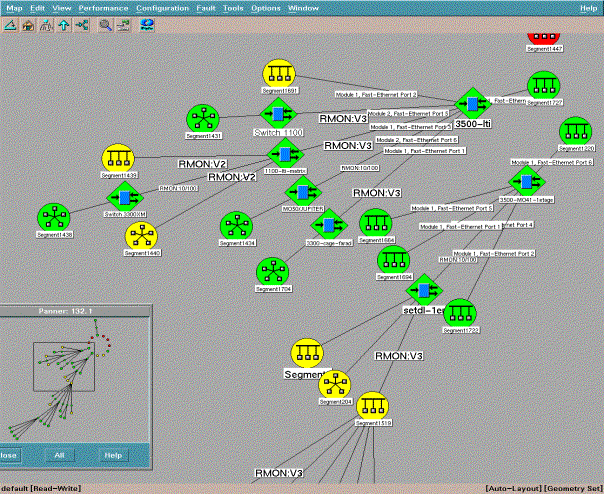Select the 3500-lti switch node
The width and height of the screenshot is (604, 494).
(x=473, y=104)
